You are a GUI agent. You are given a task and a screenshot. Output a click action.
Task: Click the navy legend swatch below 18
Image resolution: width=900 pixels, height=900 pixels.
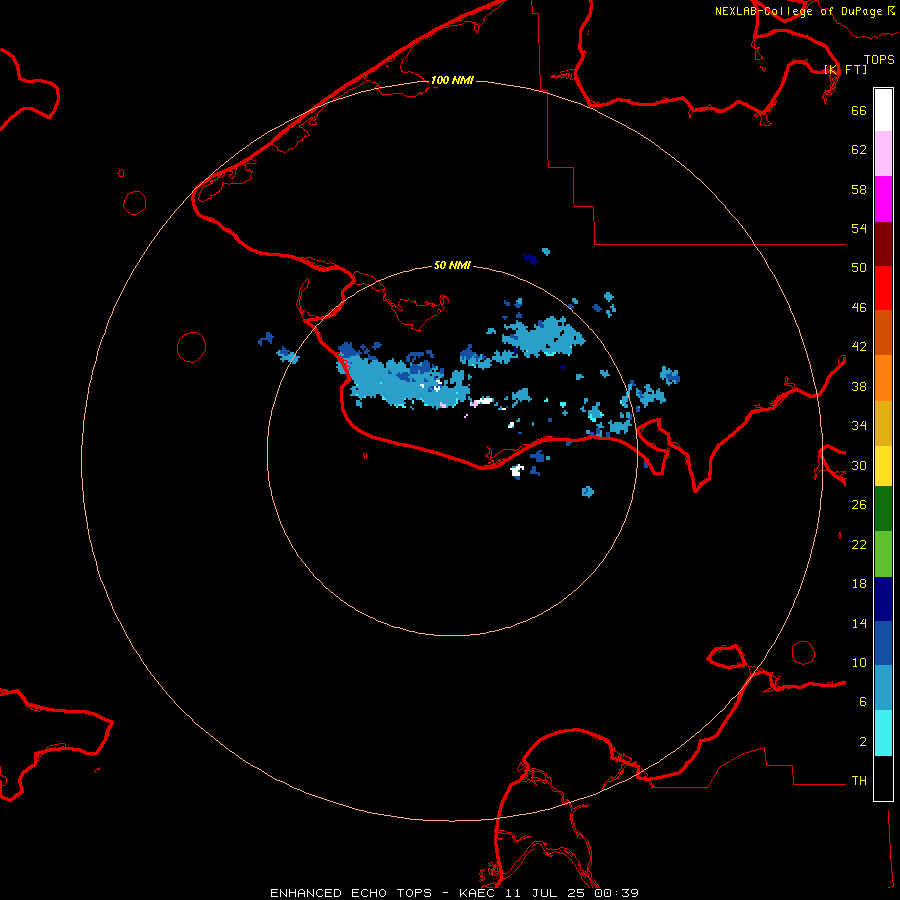point(883,599)
